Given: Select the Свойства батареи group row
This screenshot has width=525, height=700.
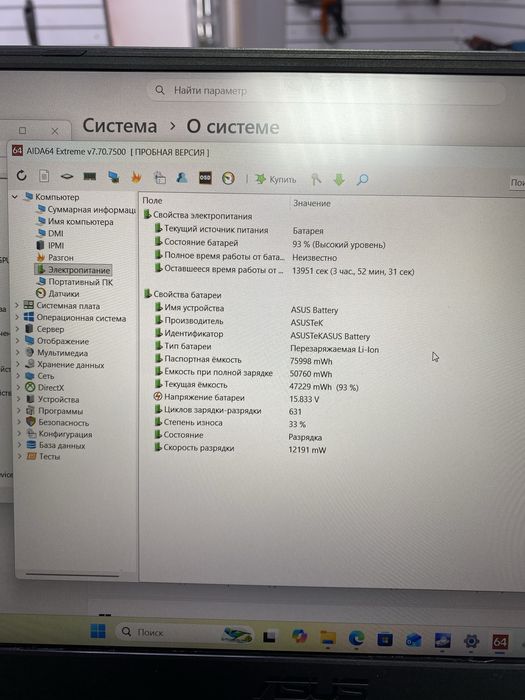Looking at the screenshot, I should tap(183, 295).
